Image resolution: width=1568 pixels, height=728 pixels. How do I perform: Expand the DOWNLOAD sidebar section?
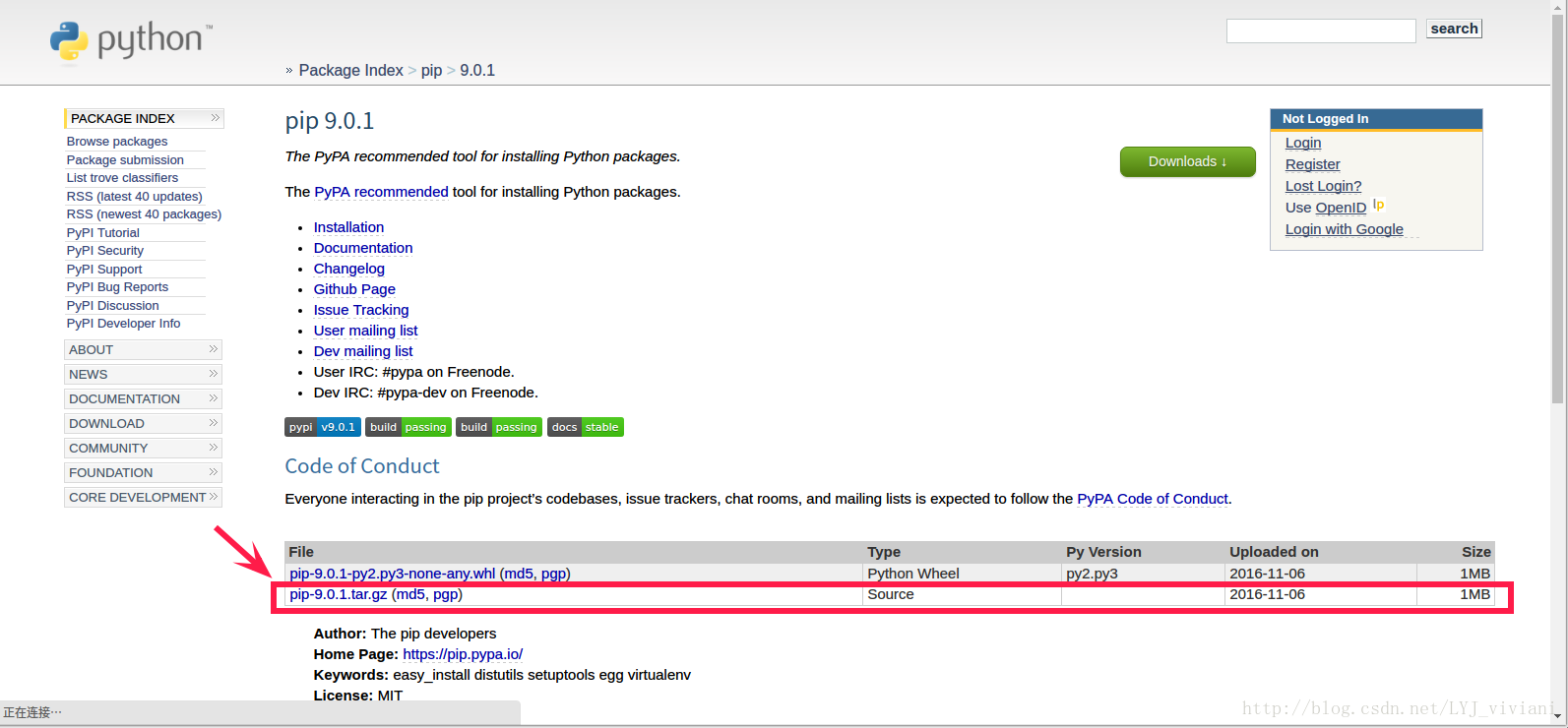[x=143, y=423]
